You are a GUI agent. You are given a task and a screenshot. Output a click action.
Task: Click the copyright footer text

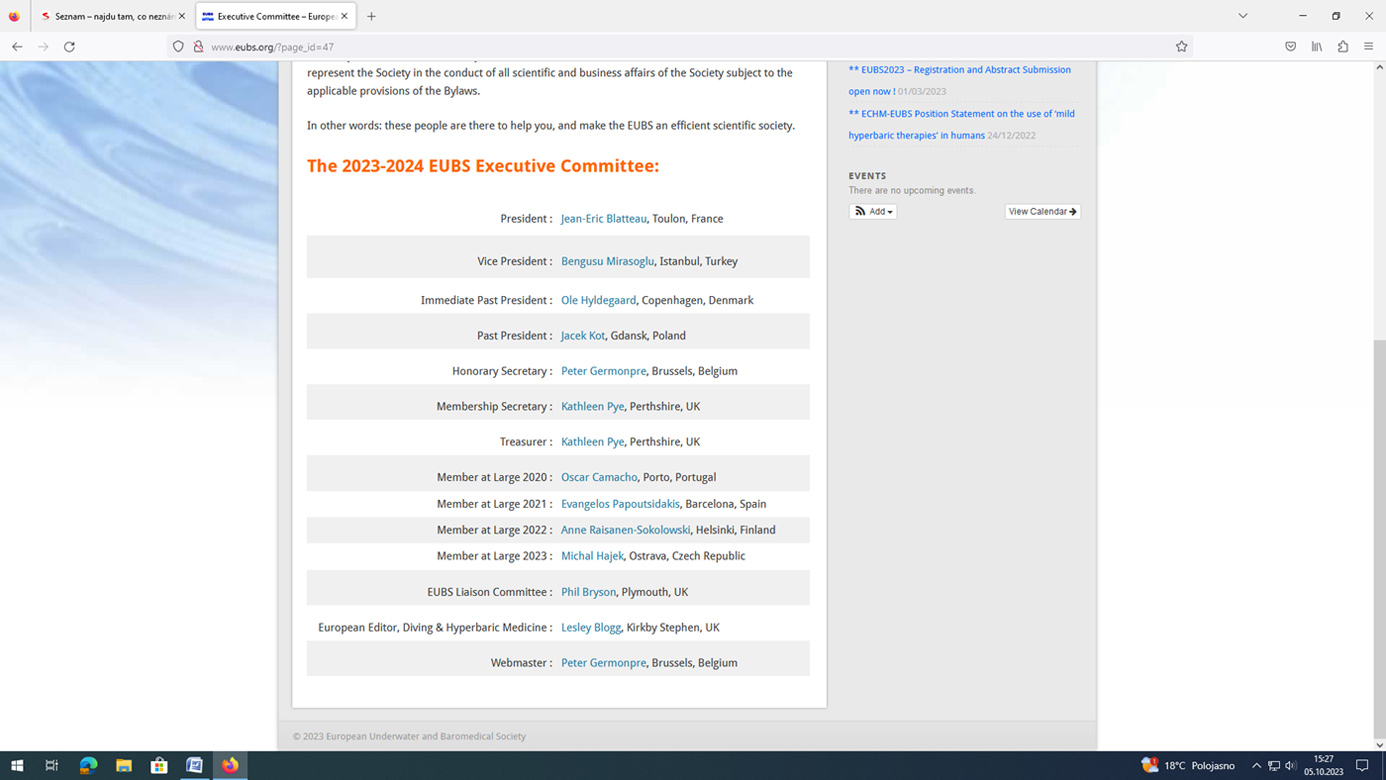[x=409, y=736]
